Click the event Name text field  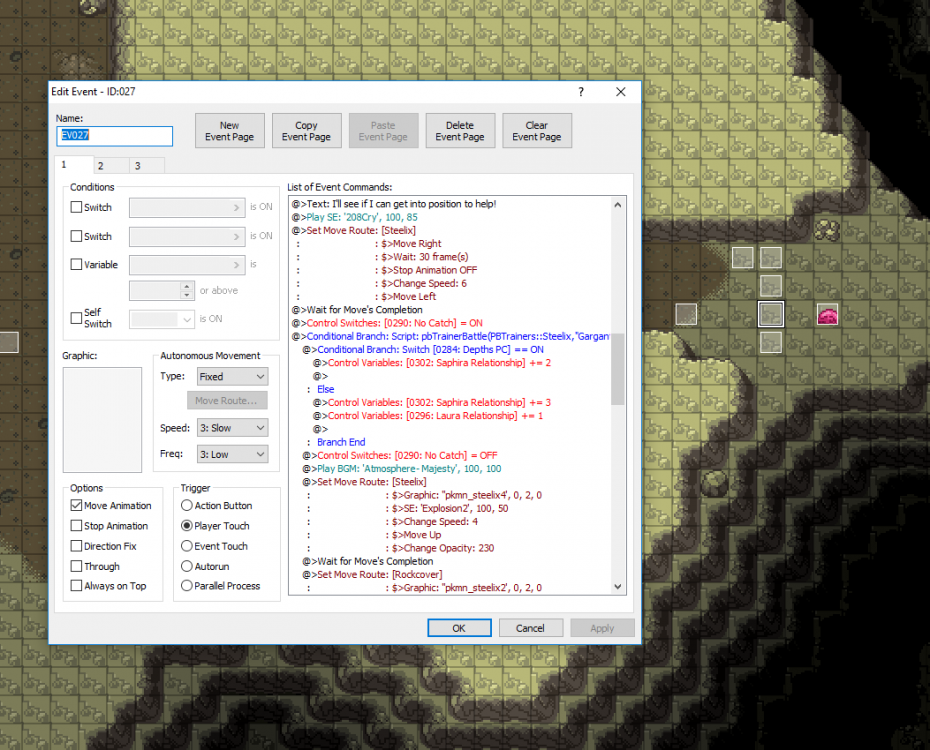tap(114, 136)
